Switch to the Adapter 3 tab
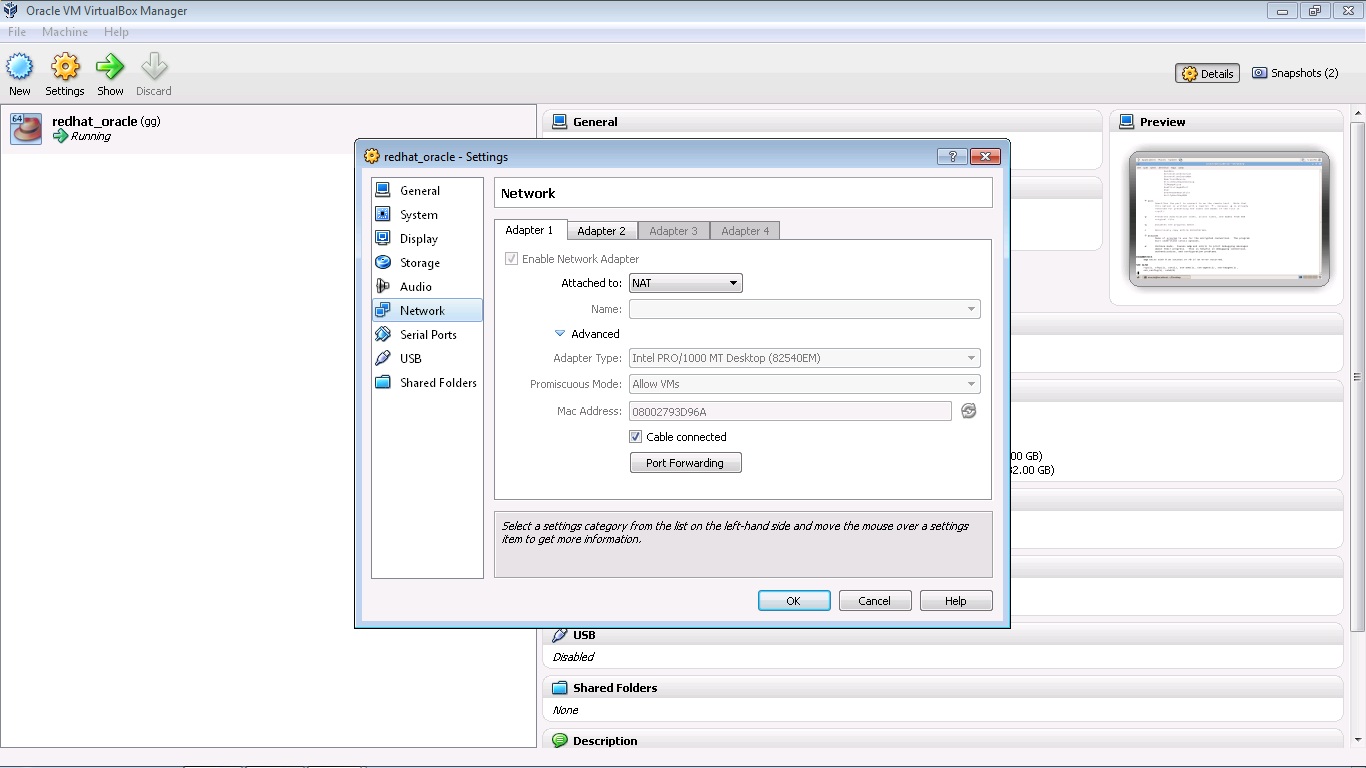 (674, 231)
